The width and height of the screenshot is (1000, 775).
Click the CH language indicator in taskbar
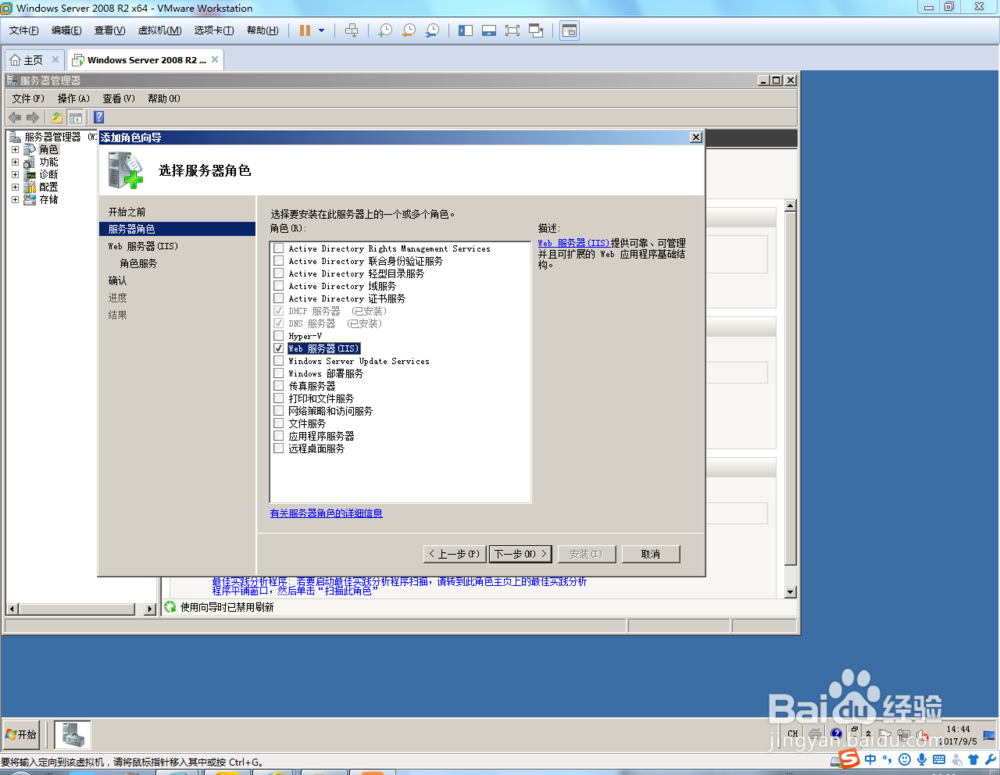pos(792,734)
